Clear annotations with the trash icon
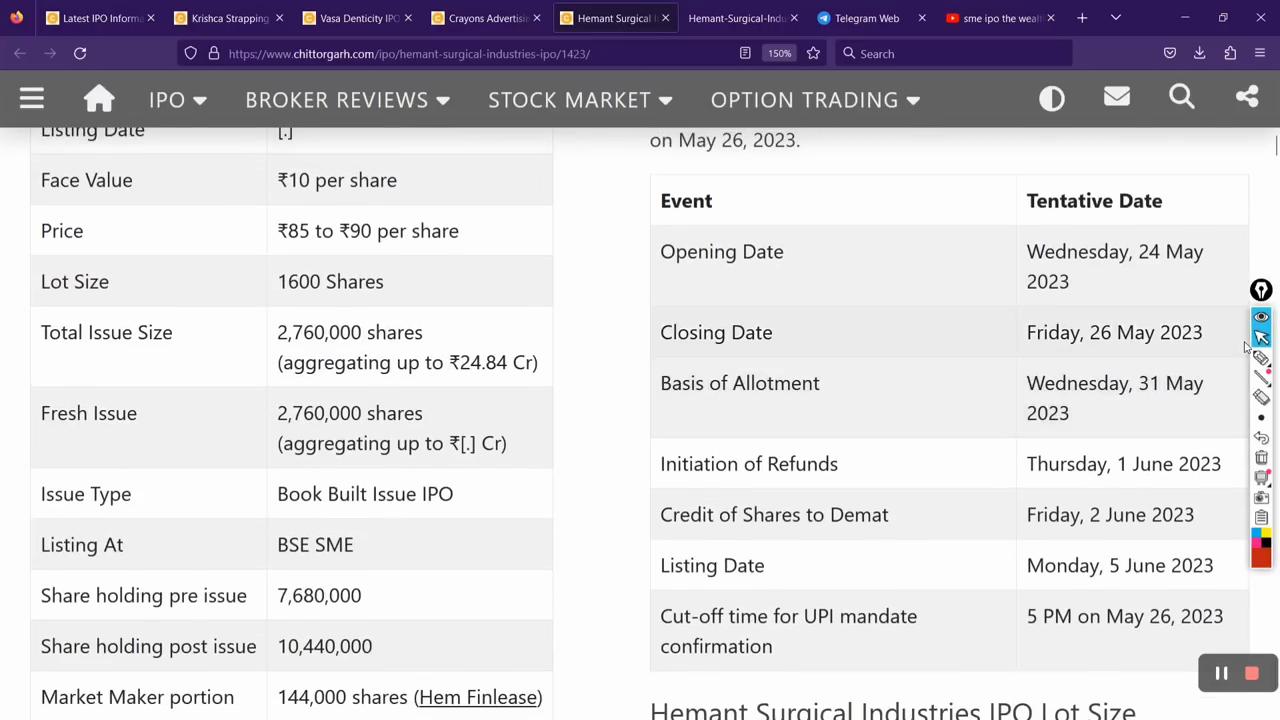1280x720 pixels. (x=1261, y=458)
